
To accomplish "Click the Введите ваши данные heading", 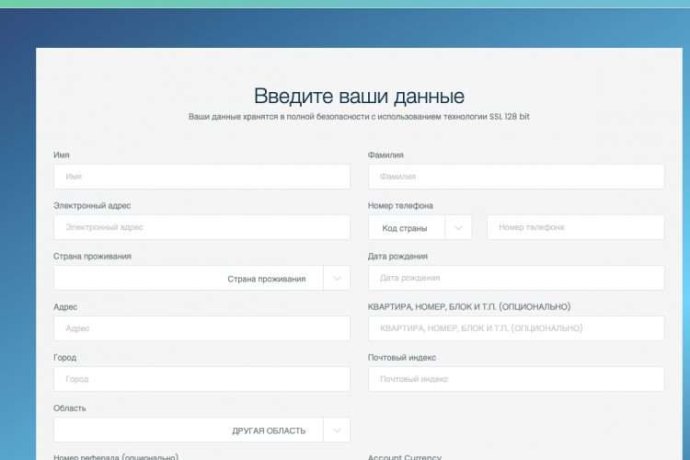I will tap(359, 96).
